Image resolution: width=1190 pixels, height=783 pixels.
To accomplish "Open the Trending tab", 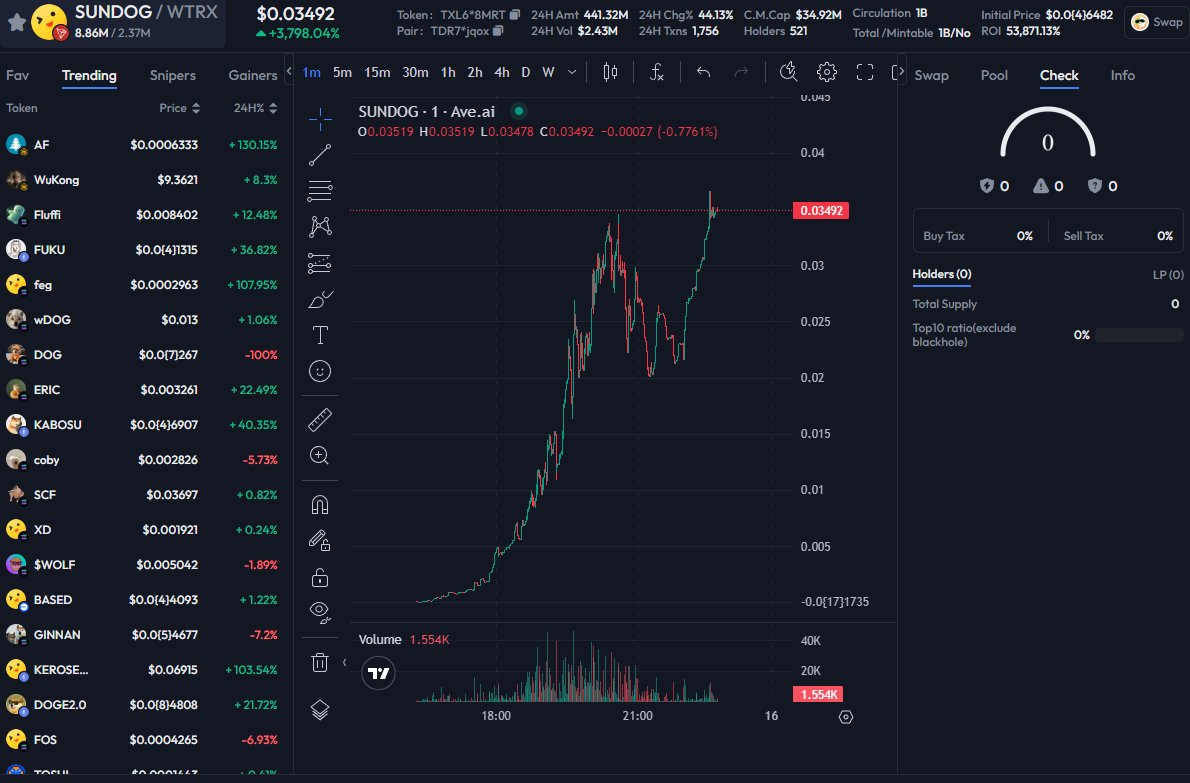I will click(89, 75).
